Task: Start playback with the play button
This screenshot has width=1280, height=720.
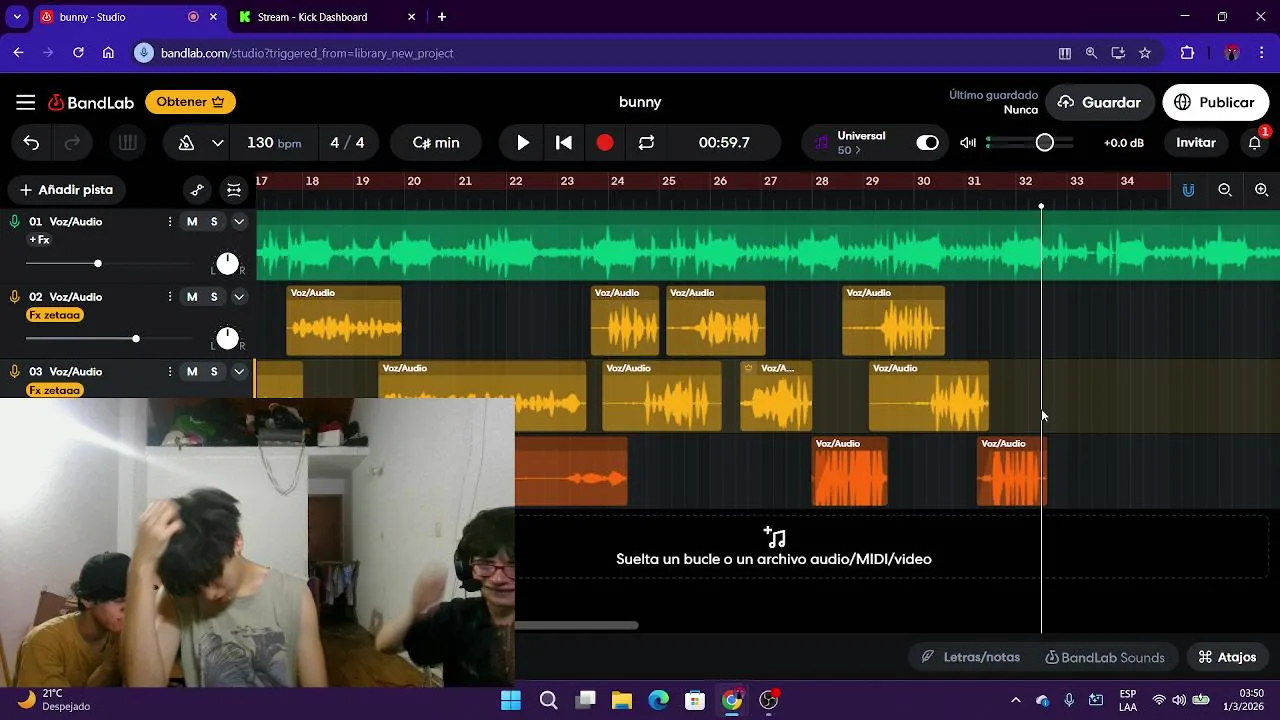Action: click(x=523, y=143)
